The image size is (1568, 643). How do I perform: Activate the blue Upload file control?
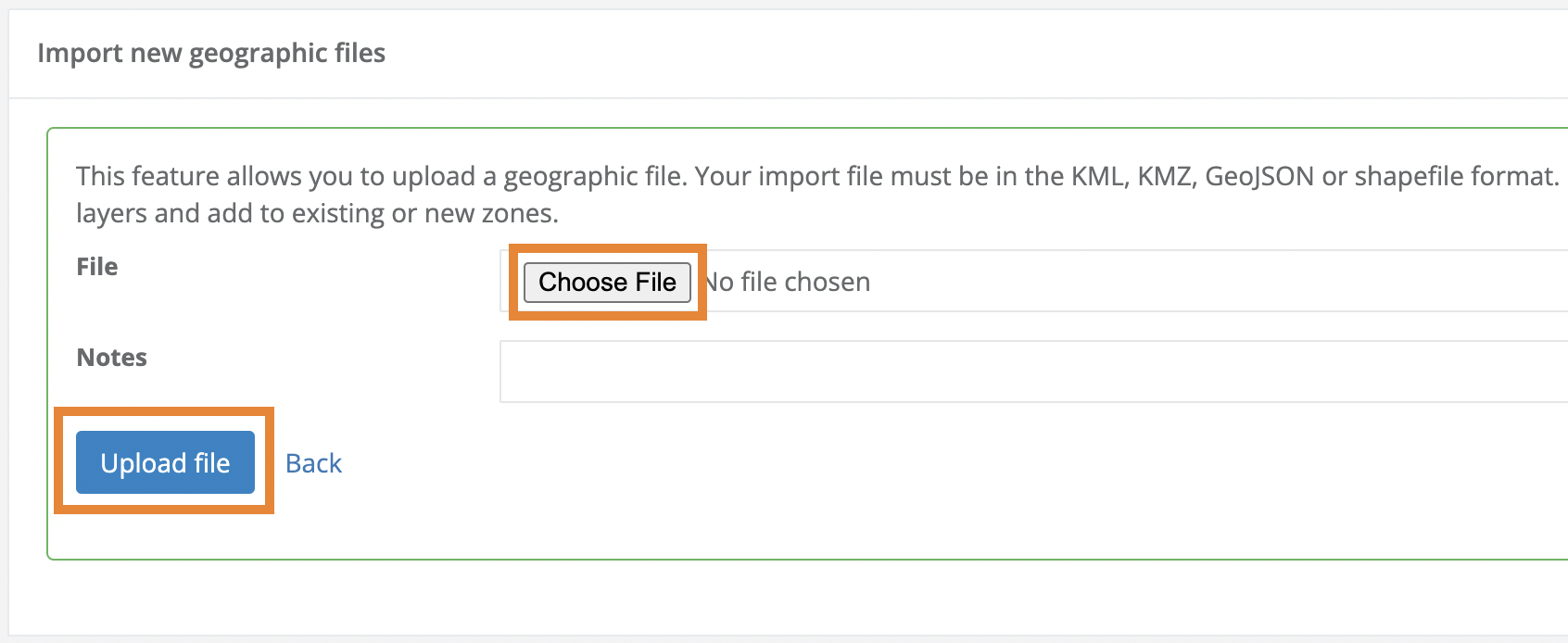[x=165, y=462]
